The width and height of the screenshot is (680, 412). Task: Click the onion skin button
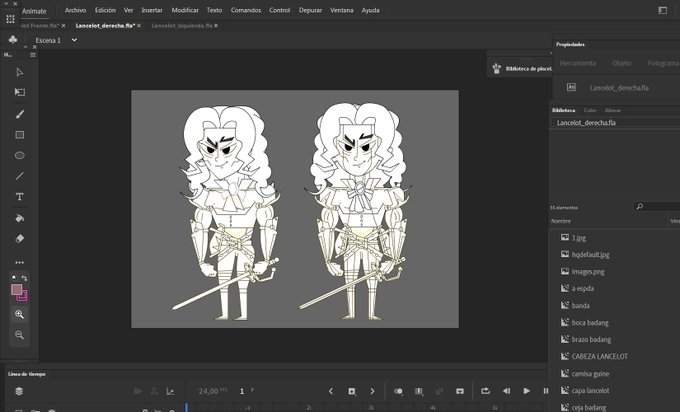tap(398, 391)
